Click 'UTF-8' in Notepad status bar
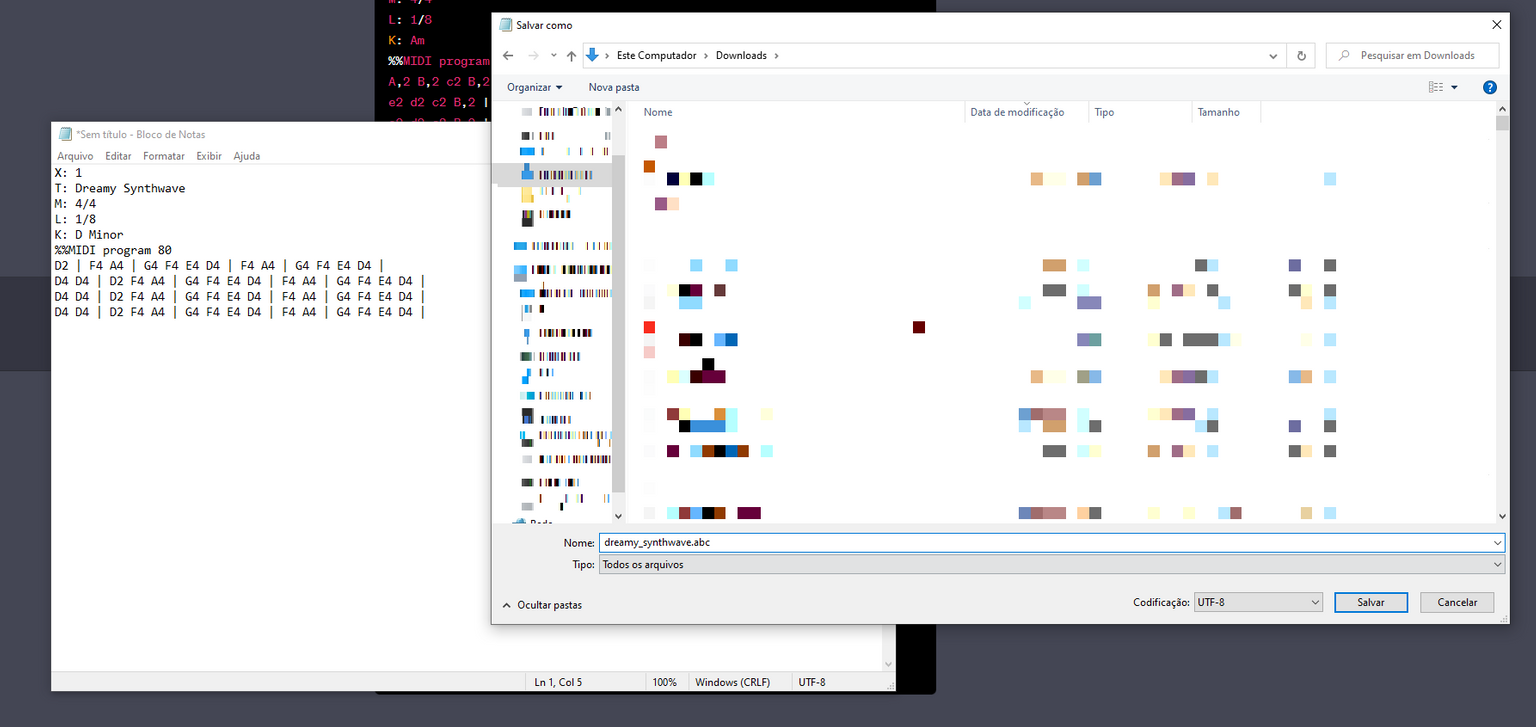1536x727 pixels. tap(812, 682)
